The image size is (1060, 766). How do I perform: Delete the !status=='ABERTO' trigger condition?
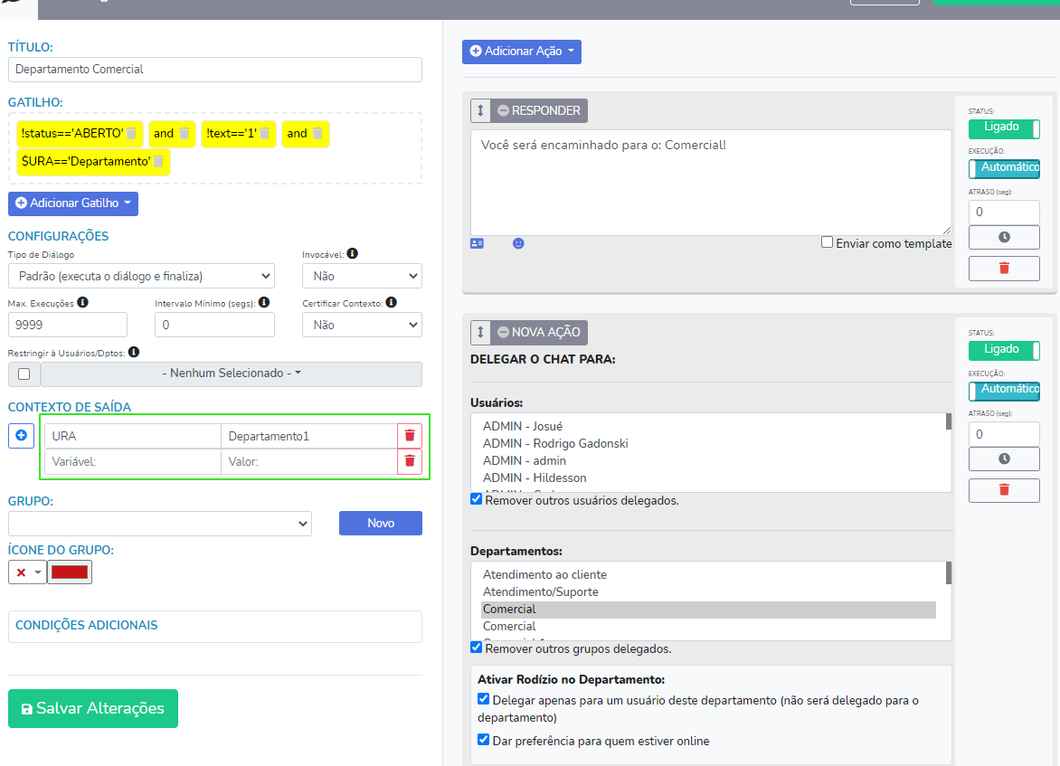tap(131, 134)
